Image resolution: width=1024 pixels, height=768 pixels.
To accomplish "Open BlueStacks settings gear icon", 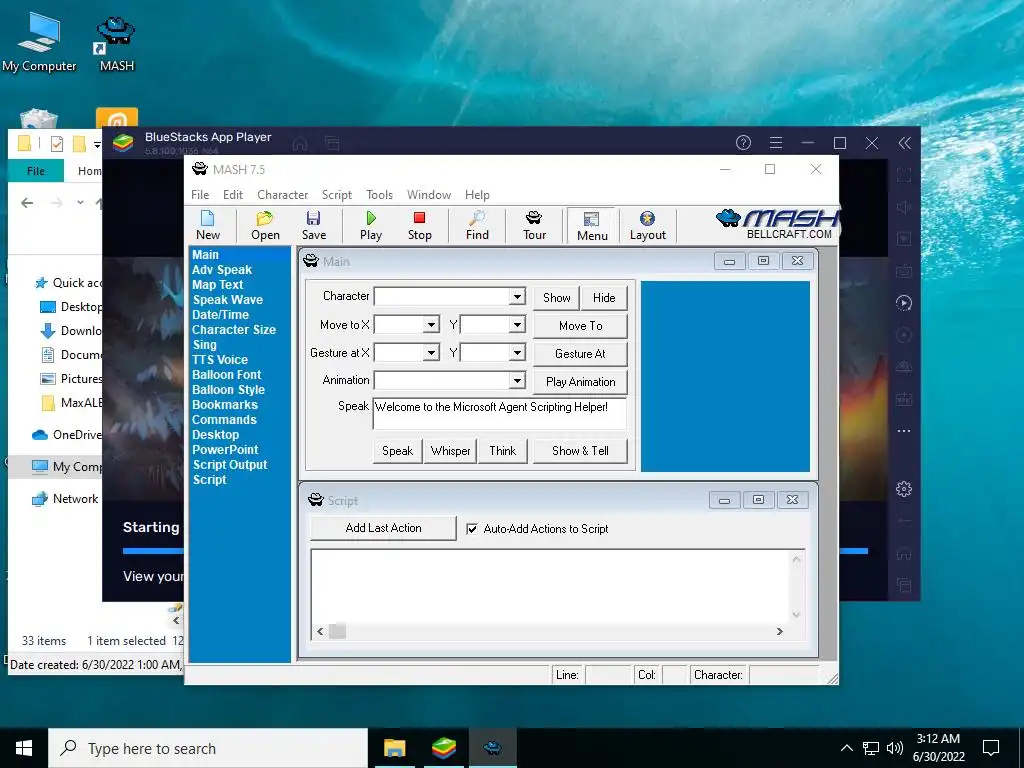I will (904, 488).
